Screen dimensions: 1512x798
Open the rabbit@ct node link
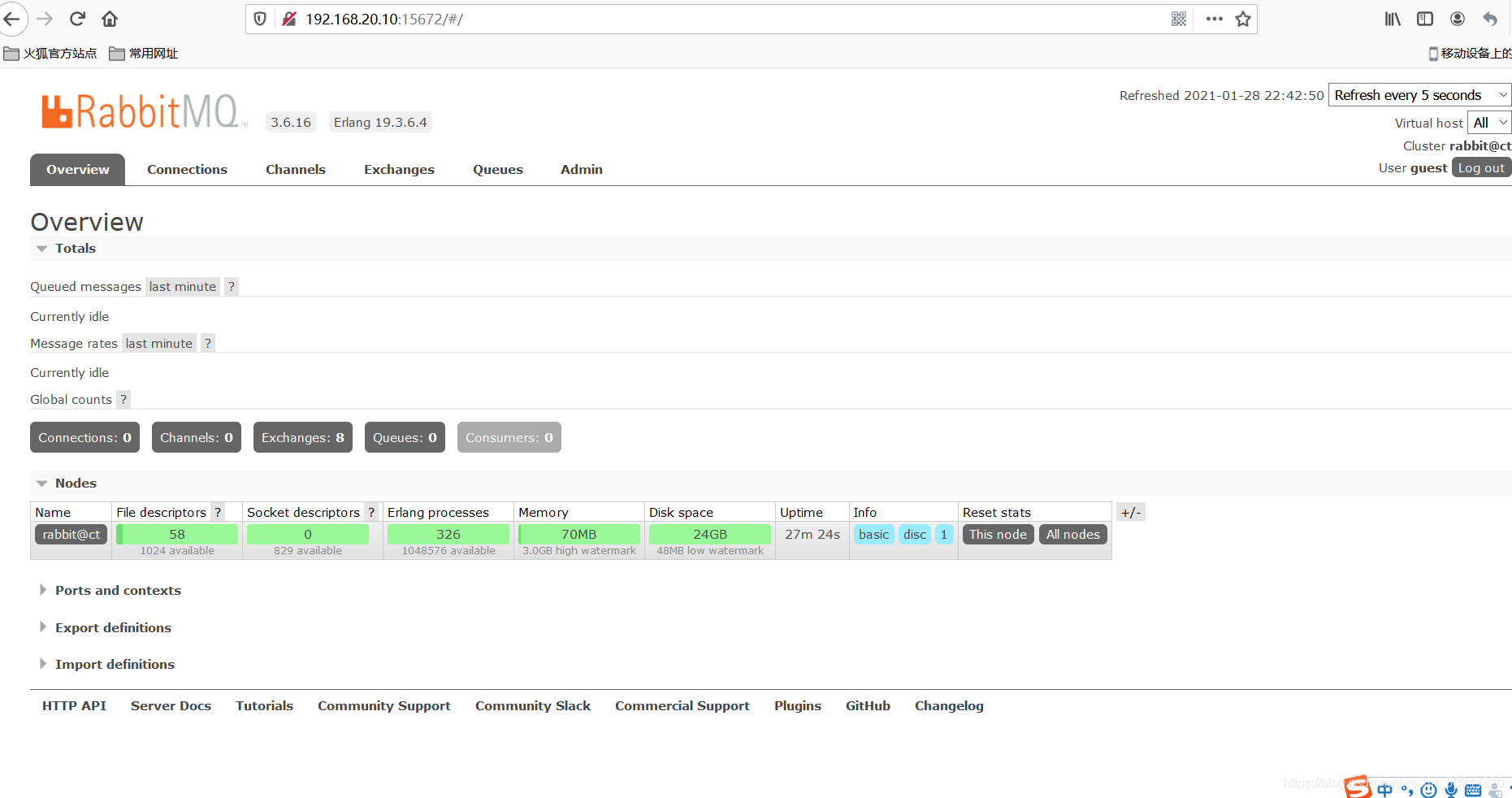(71, 534)
